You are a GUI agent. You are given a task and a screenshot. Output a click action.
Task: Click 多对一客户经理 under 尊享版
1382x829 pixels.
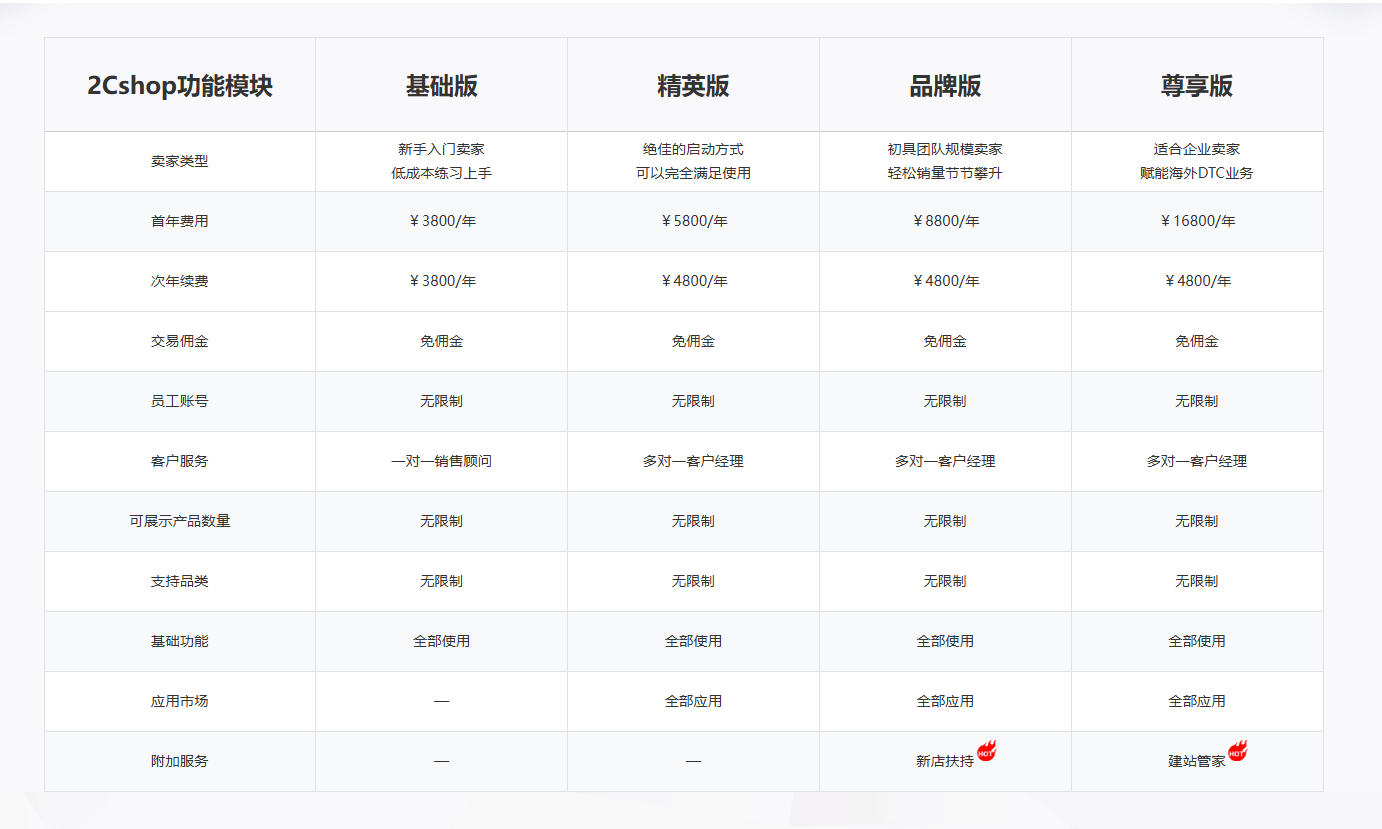1197,461
